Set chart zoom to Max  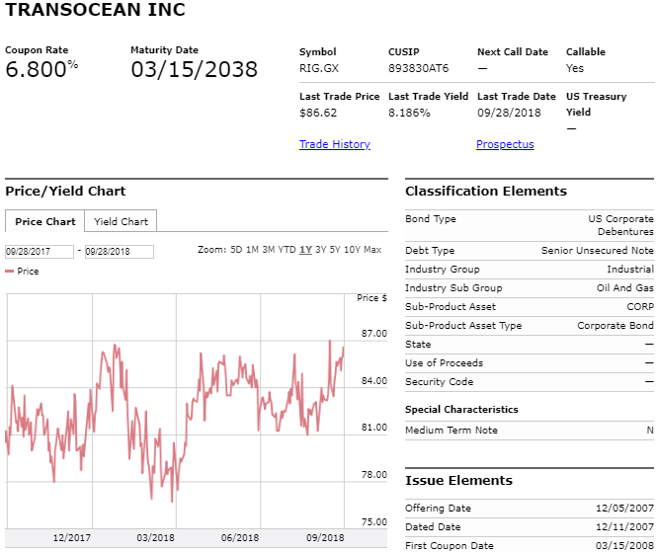click(373, 250)
